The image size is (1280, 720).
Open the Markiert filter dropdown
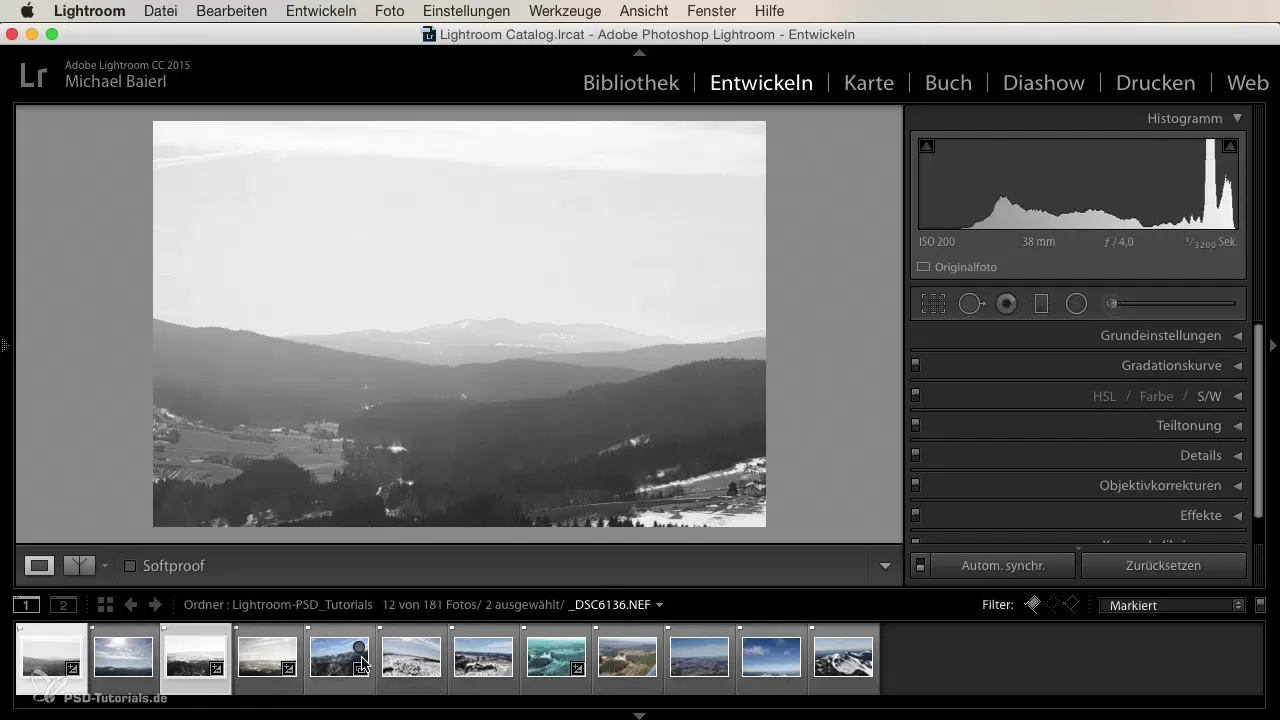coord(1171,605)
